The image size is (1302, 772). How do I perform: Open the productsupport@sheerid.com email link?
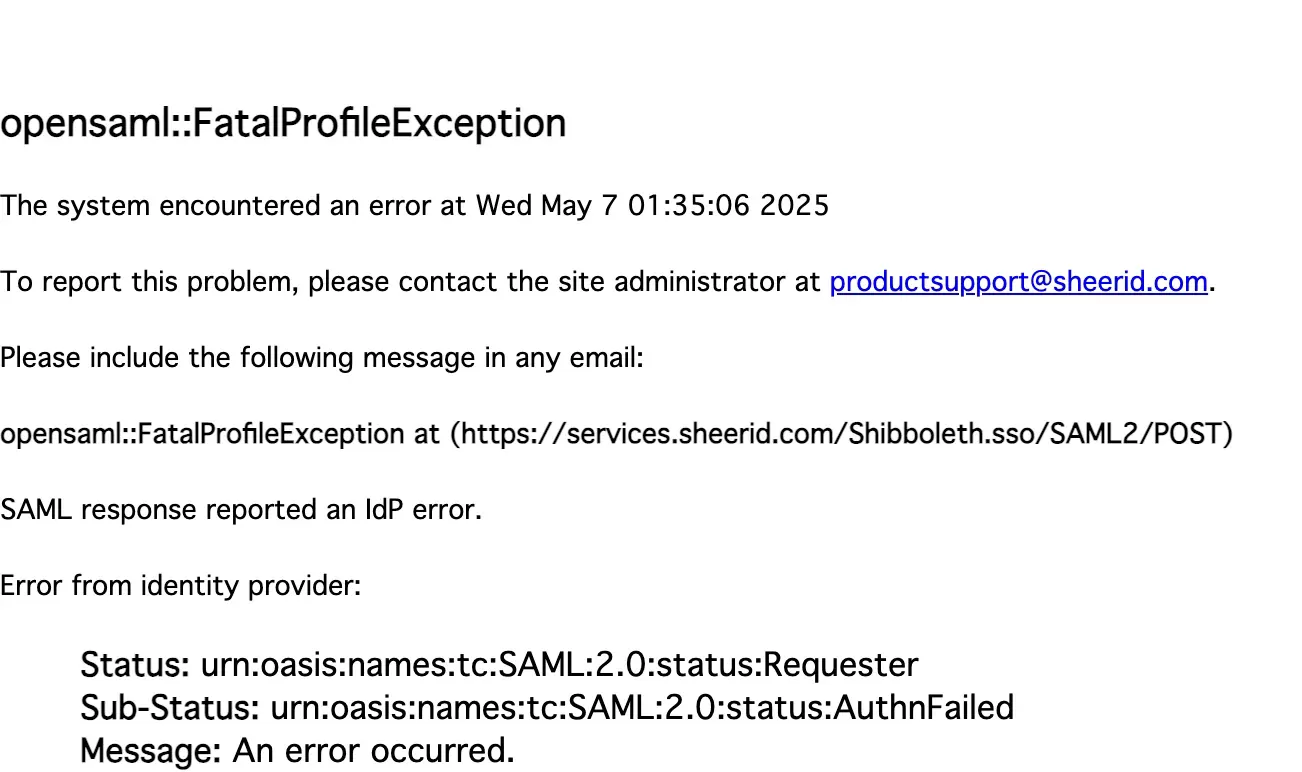click(x=1019, y=283)
